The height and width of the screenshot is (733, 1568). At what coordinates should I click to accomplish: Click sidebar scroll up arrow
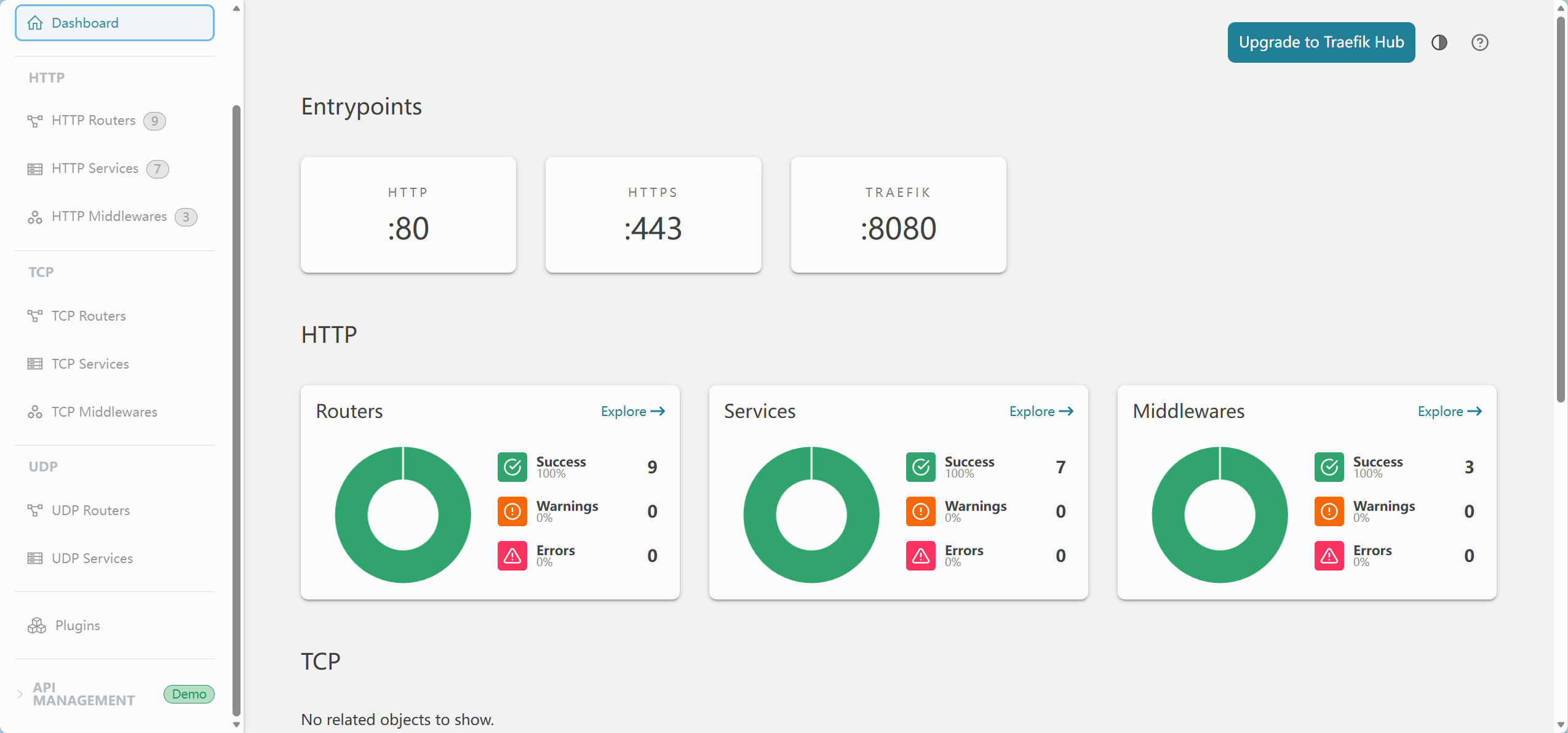coord(236,9)
